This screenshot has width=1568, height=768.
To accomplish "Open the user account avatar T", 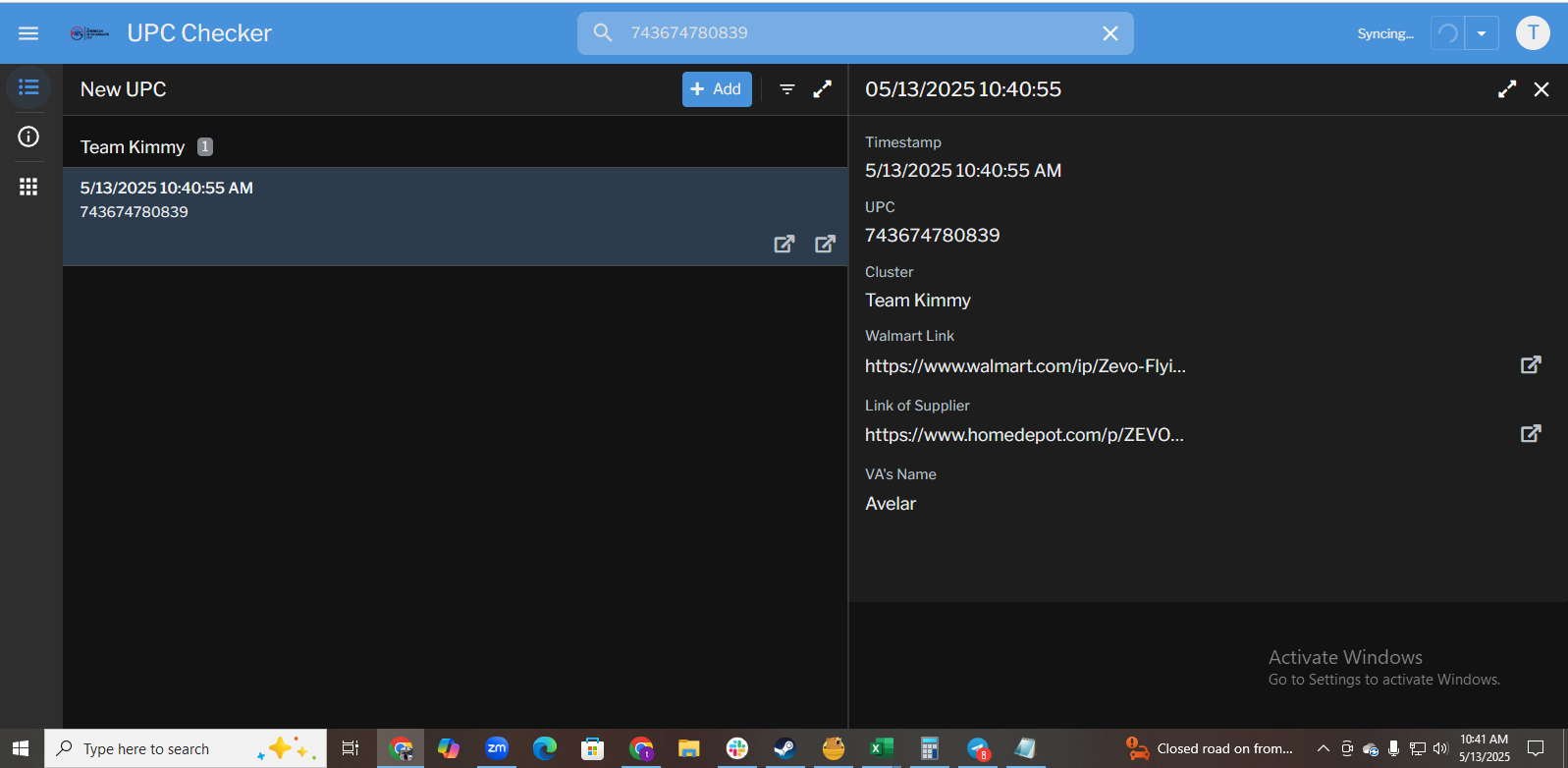I will [1532, 33].
